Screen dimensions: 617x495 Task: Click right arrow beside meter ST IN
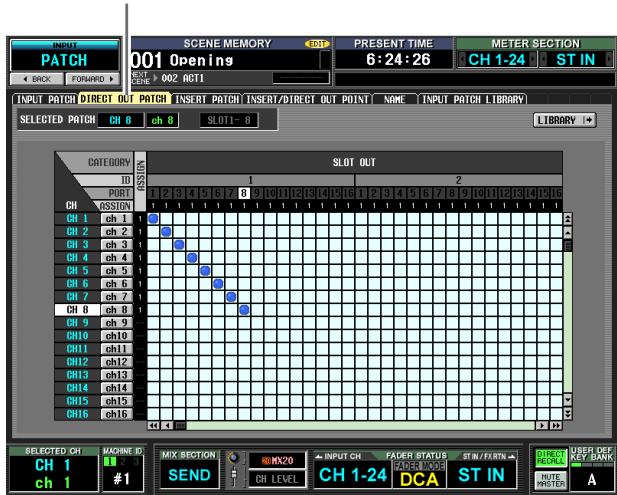(x=609, y=60)
